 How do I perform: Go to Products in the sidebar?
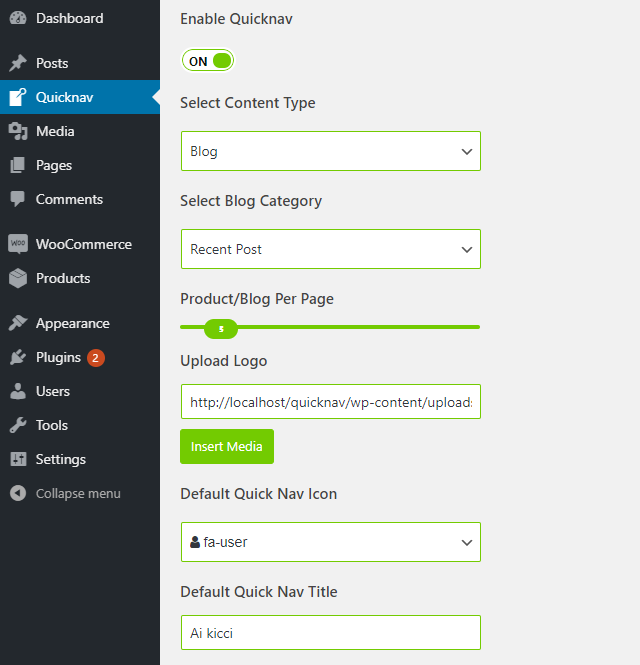pos(80,278)
